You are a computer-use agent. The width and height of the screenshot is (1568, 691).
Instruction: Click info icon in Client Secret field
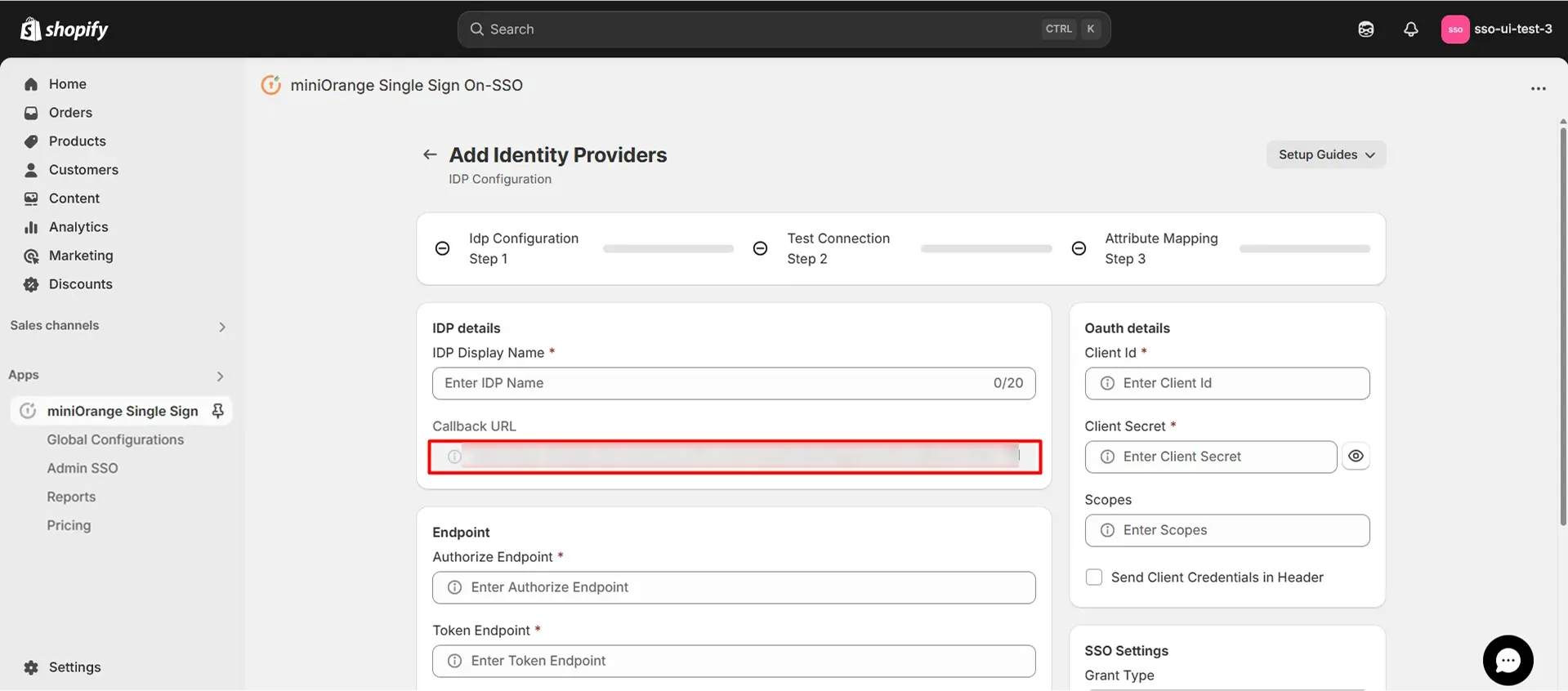(1107, 457)
